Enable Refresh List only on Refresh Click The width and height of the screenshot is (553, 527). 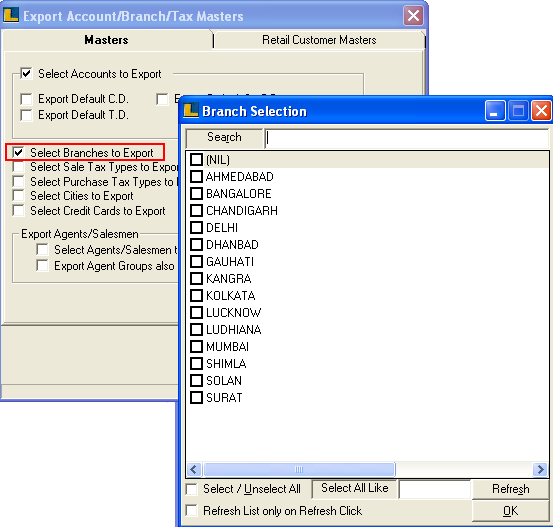pyautogui.click(x=192, y=510)
